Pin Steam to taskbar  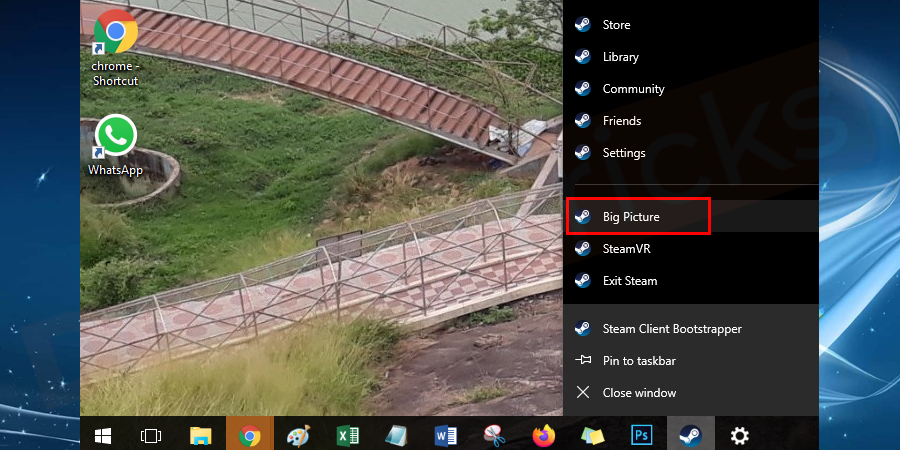coord(690,361)
